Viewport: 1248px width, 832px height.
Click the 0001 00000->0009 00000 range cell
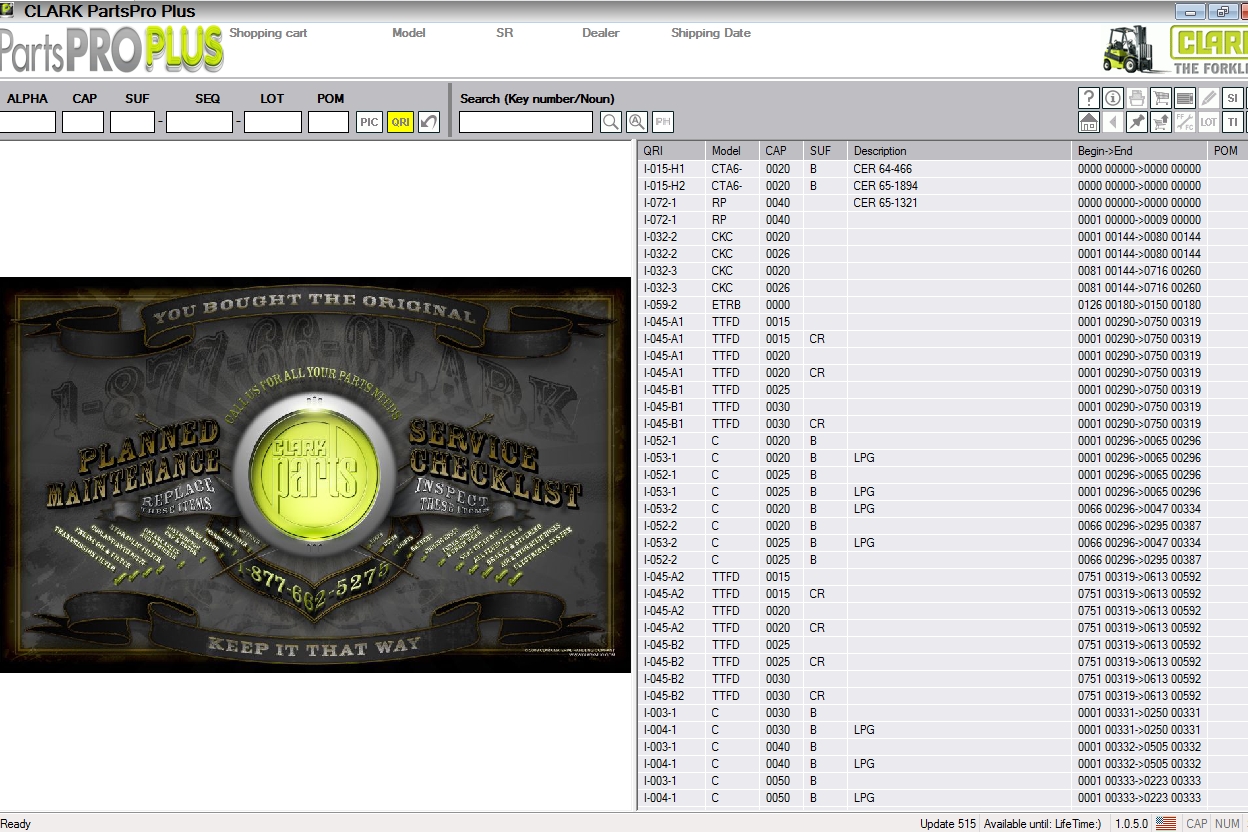click(1140, 220)
